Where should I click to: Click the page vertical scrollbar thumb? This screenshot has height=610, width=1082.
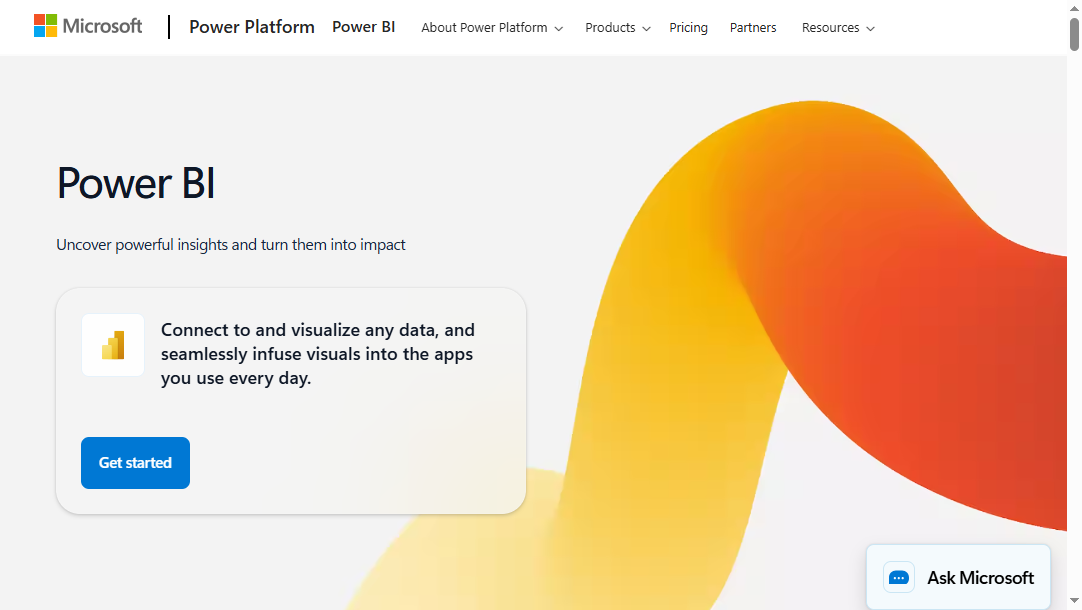coord(1074,35)
